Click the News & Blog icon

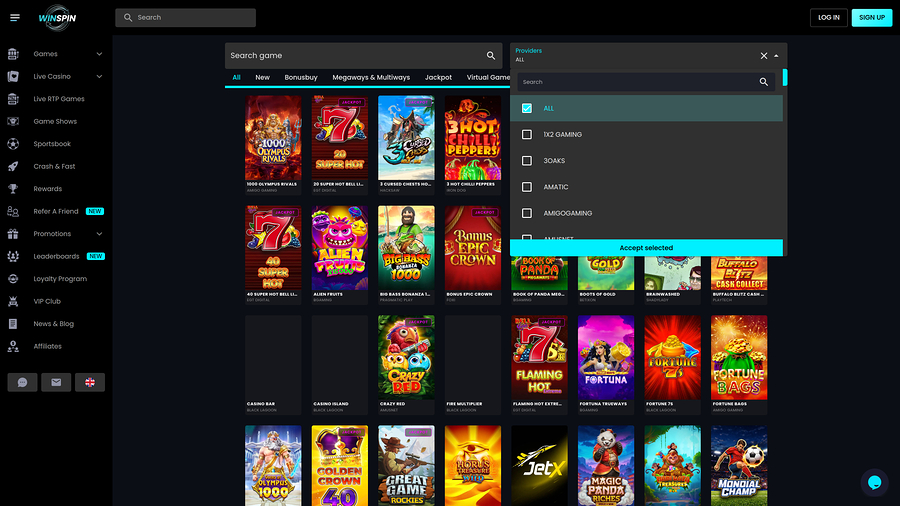pos(13,324)
